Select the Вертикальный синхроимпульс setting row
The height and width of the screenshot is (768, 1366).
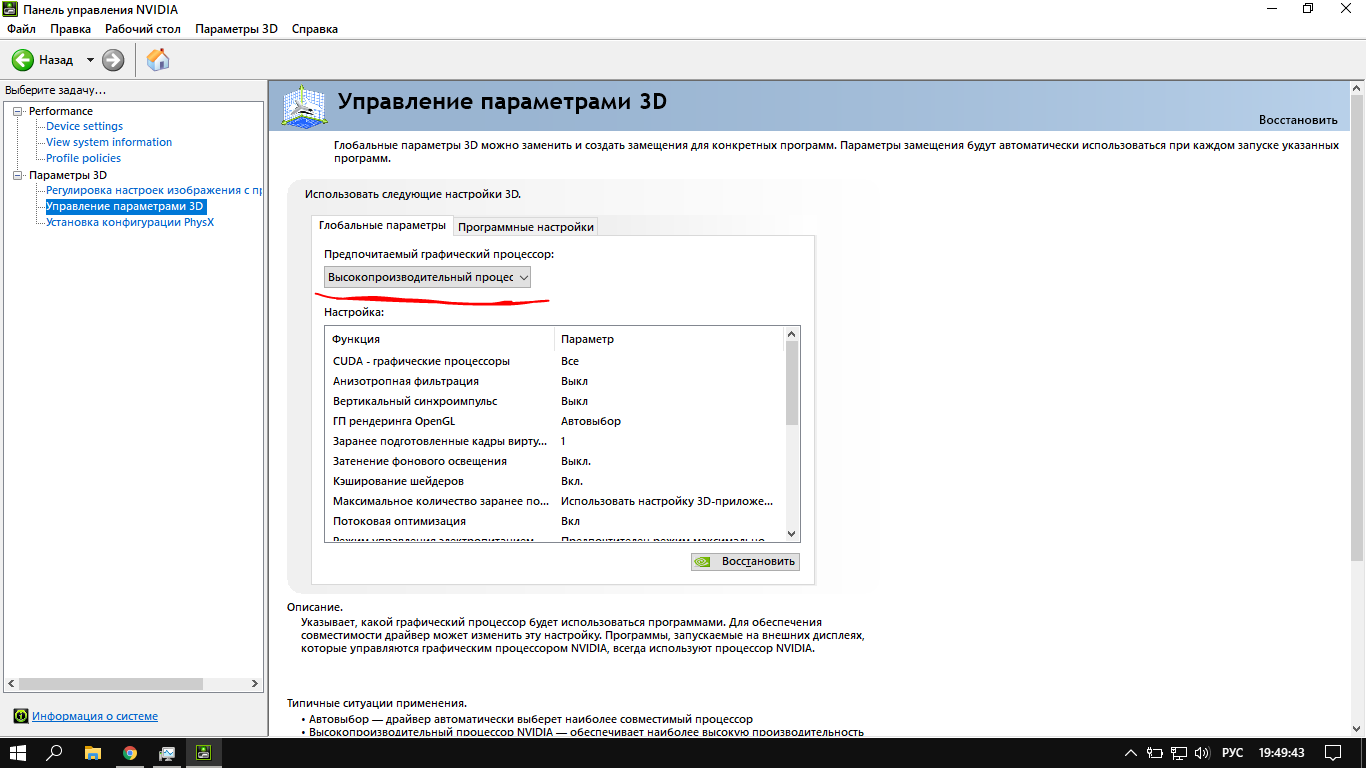(x=414, y=401)
